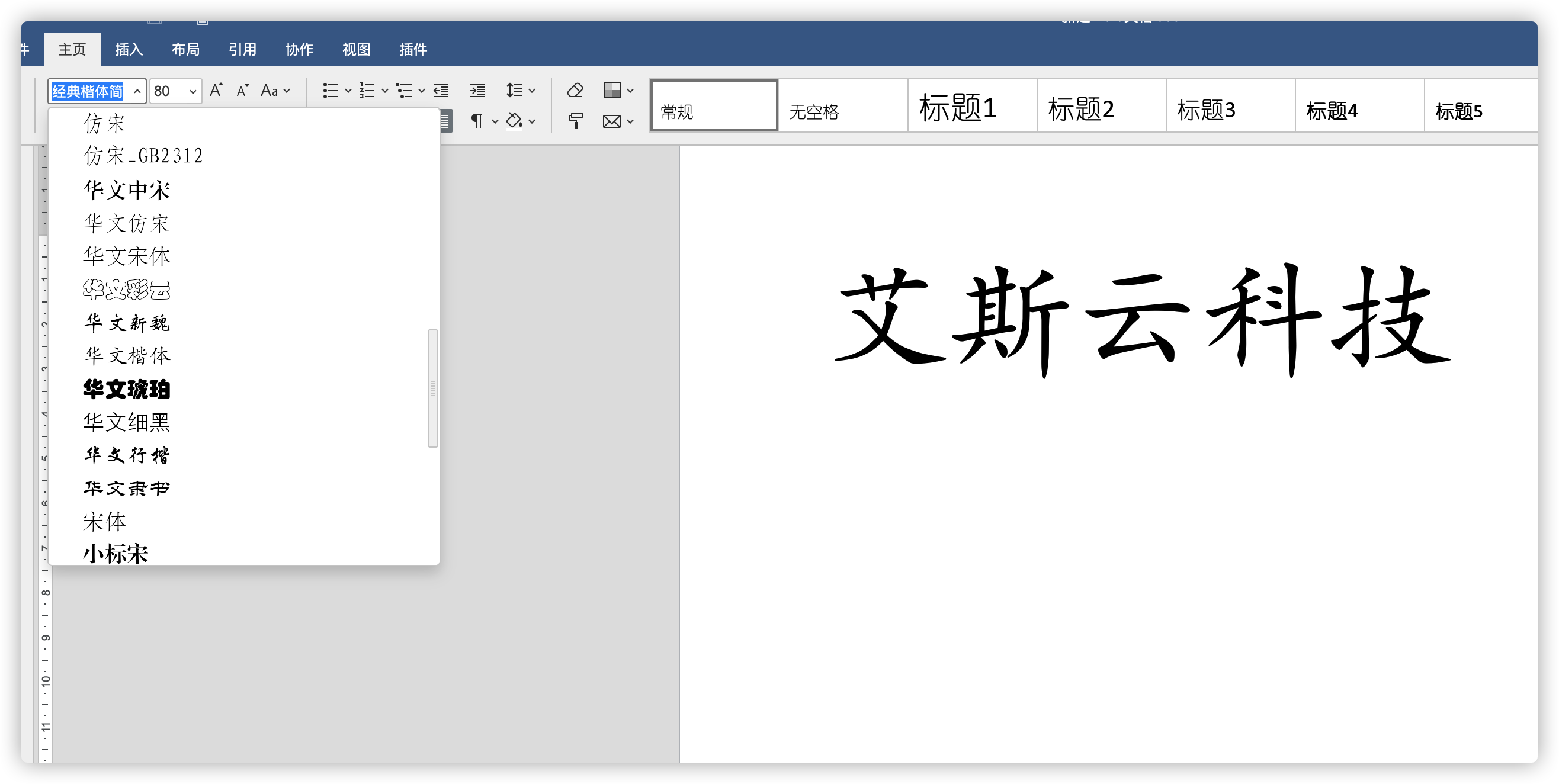The image size is (1559, 784).
Task: Click the increase indent icon
Action: pos(477,90)
